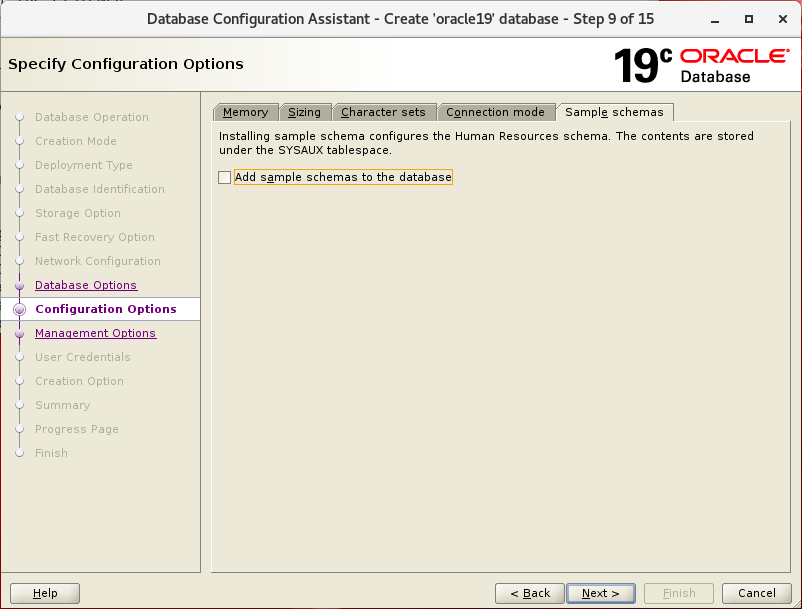Viewport: 802px width, 609px height.
Task: Click User Credentials step label
Action: pyautogui.click(x=83, y=357)
